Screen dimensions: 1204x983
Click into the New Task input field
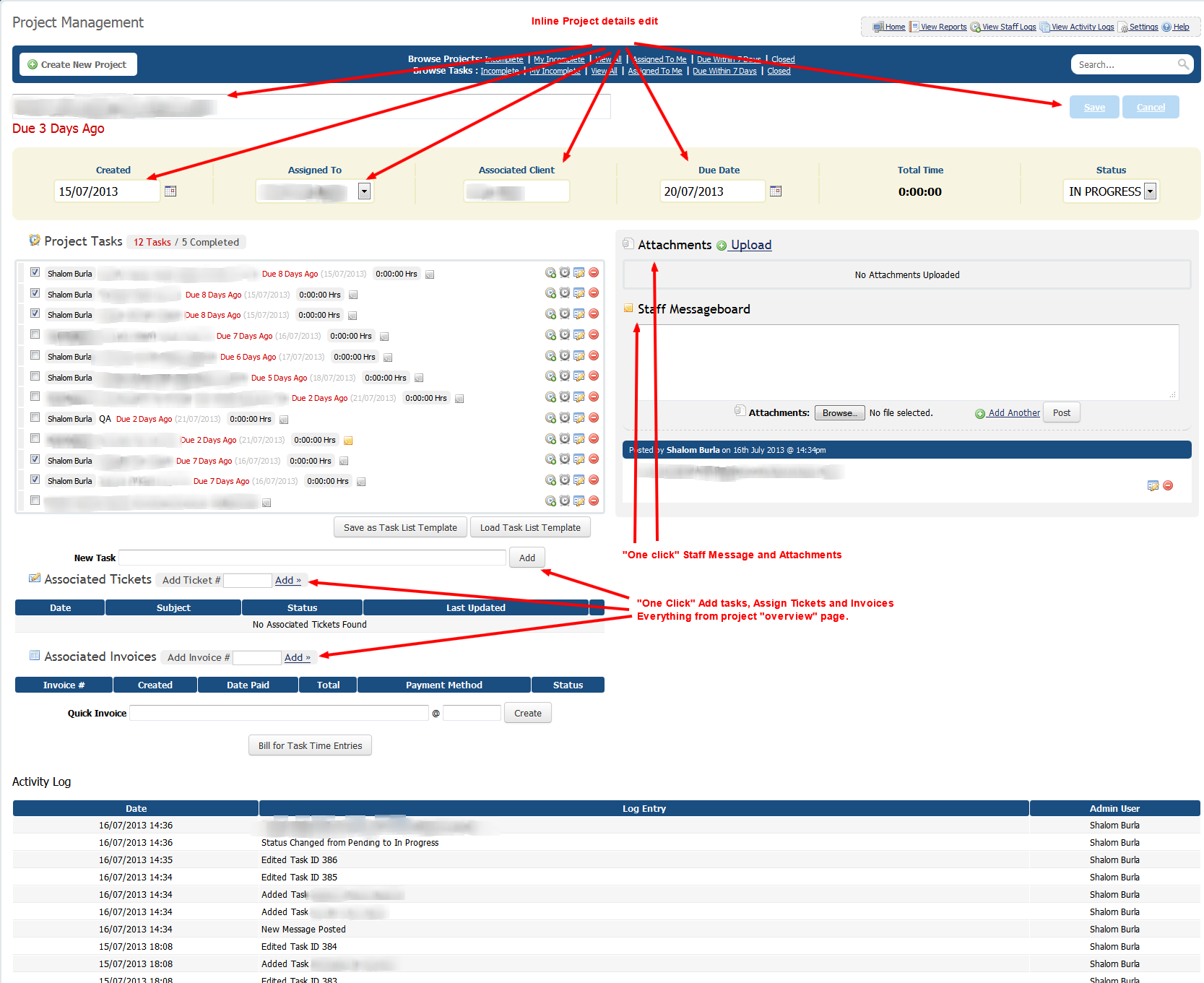pos(312,558)
